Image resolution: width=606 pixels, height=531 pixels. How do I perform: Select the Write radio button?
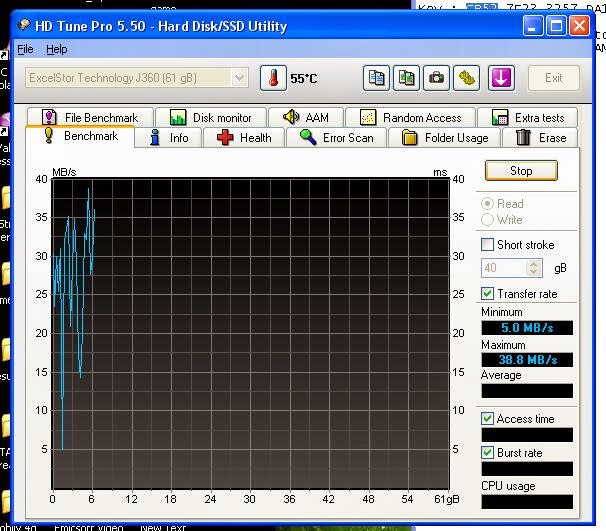487,220
